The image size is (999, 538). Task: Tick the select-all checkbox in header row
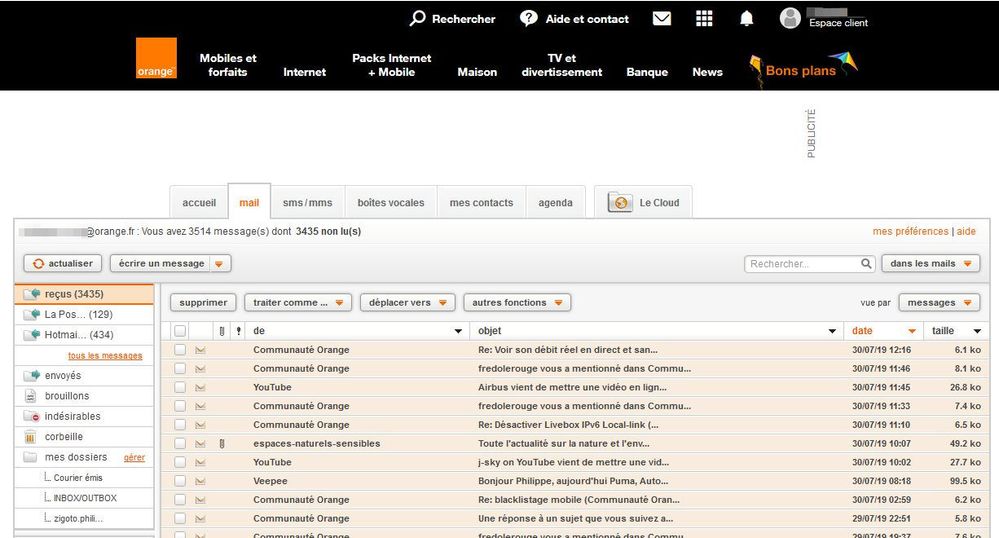click(180, 331)
